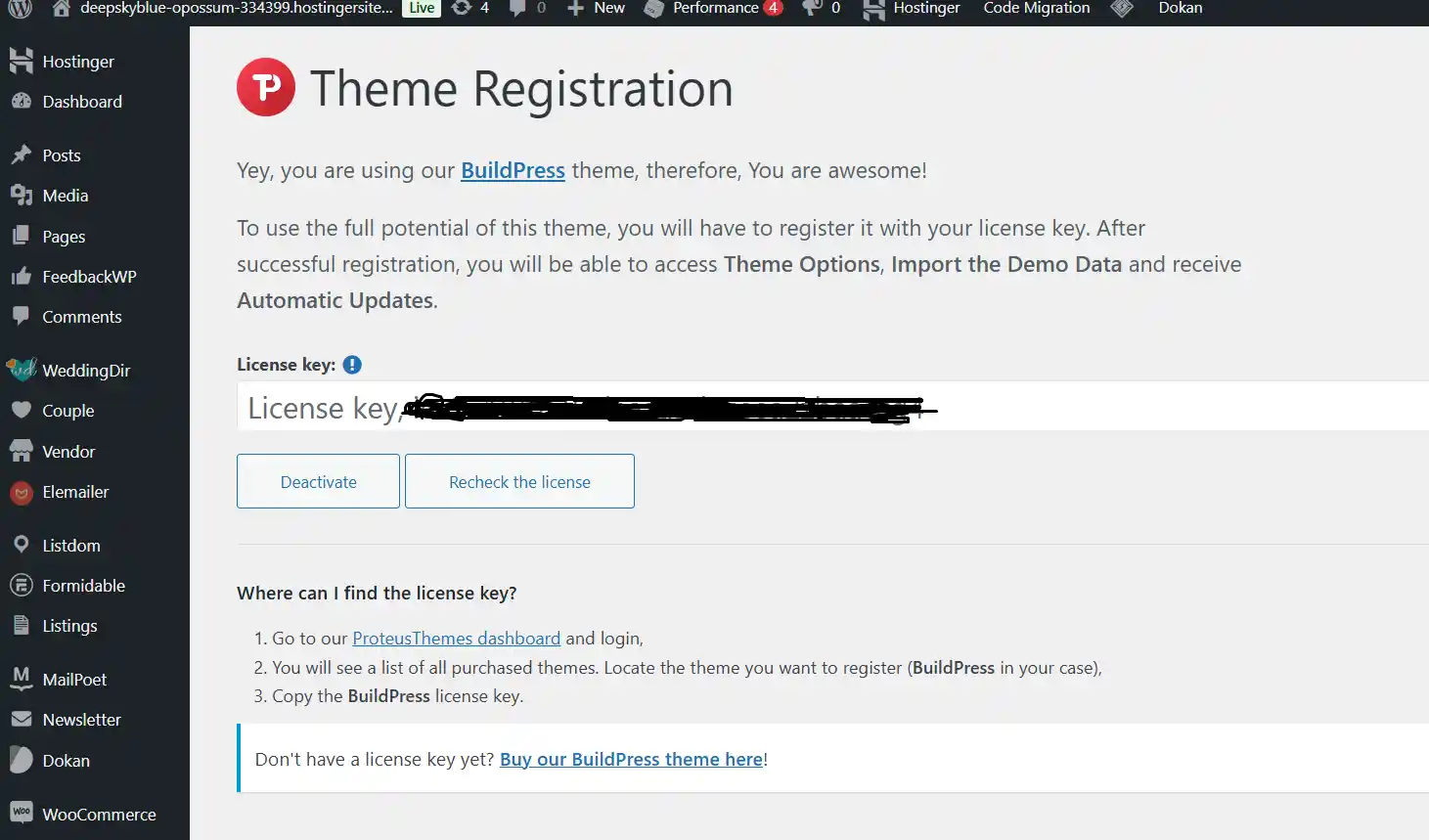Open the updates icon showing 4
The width and height of the screenshot is (1429, 840).
461,8
